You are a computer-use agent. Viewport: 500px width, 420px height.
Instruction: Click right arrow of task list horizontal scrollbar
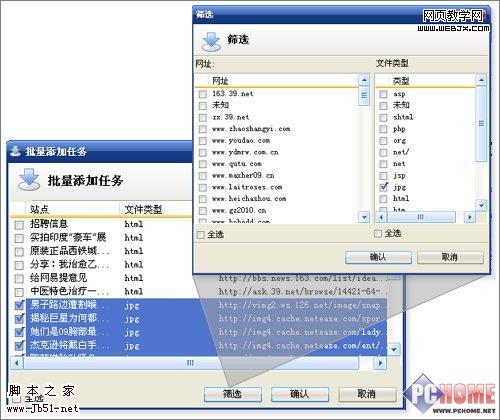click(x=380, y=363)
